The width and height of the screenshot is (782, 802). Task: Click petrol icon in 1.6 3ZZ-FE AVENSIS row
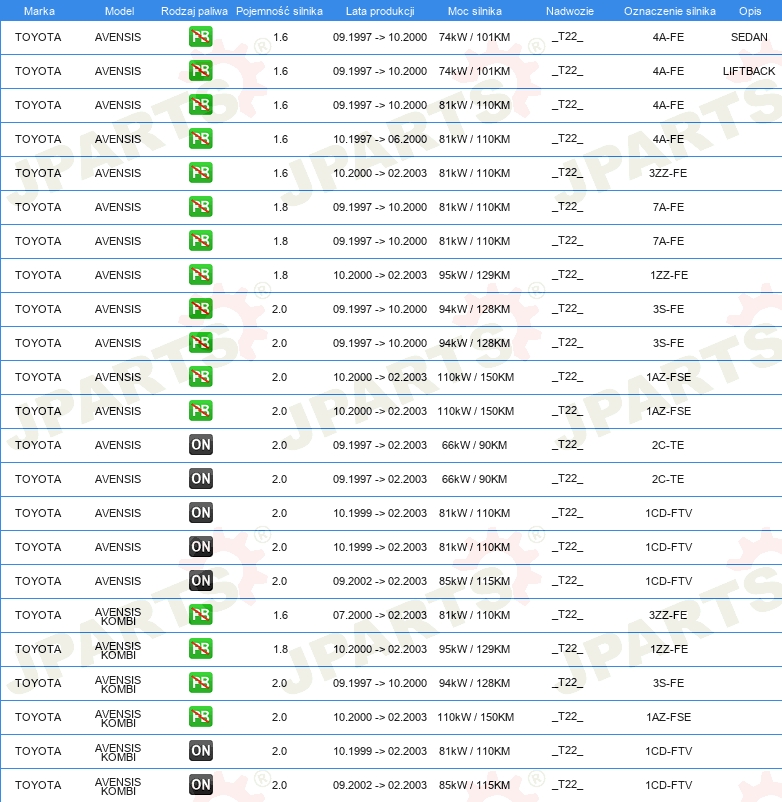pyautogui.click(x=200, y=173)
